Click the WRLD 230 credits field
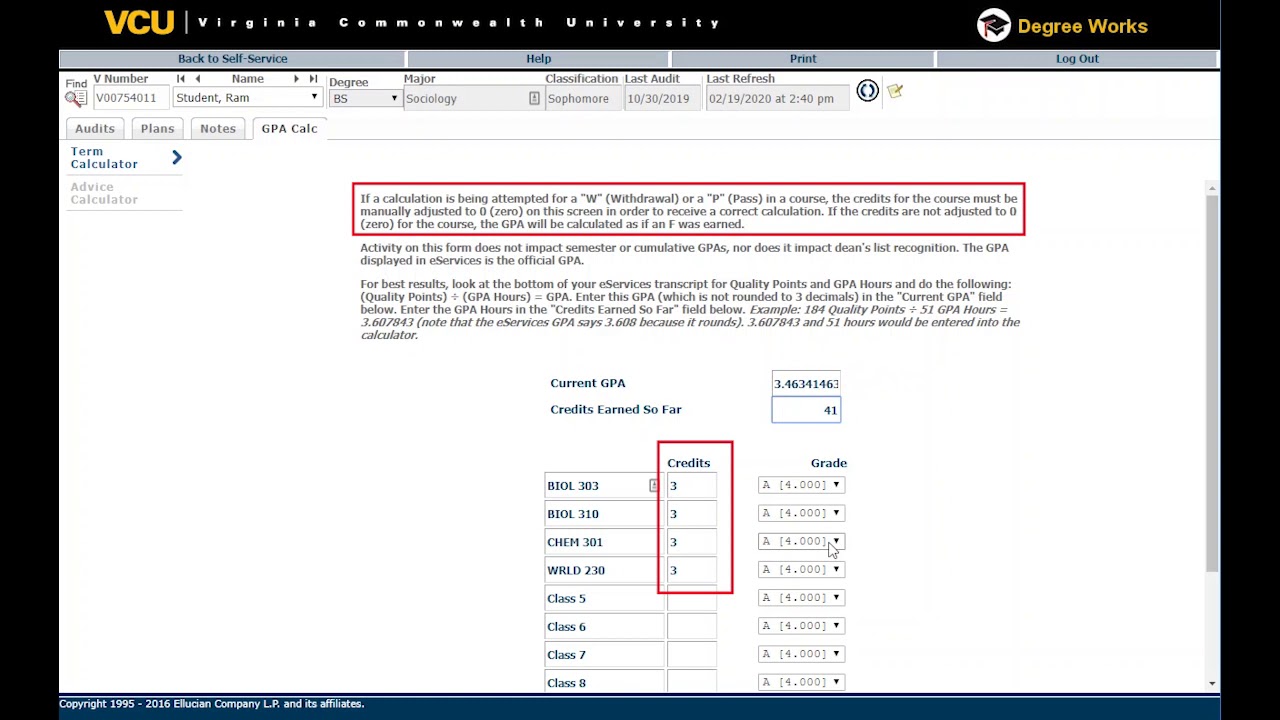This screenshot has height=720, width=1280. [x=692, y=570]
